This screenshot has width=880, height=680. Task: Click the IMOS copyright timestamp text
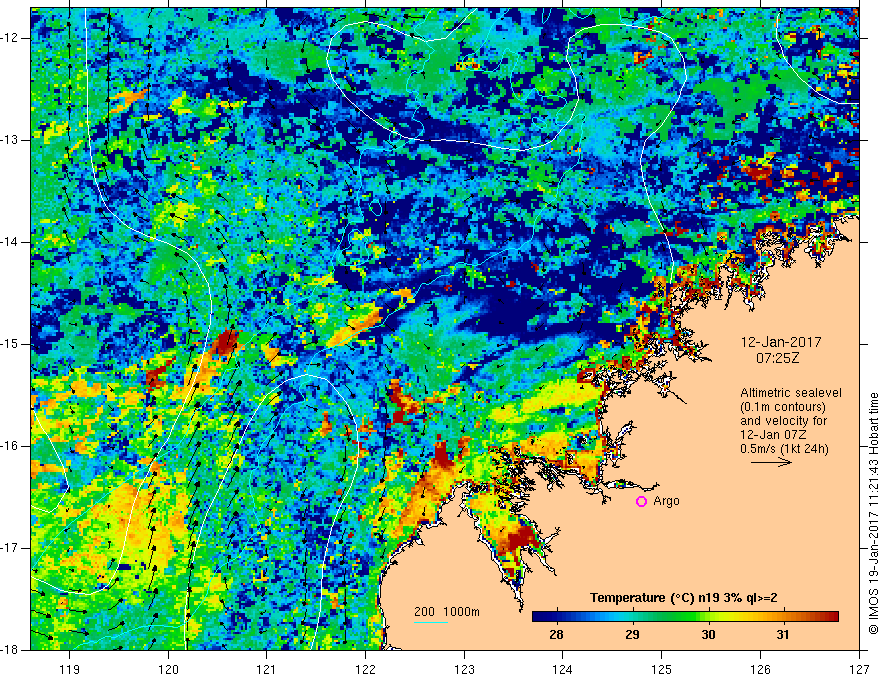873,513
